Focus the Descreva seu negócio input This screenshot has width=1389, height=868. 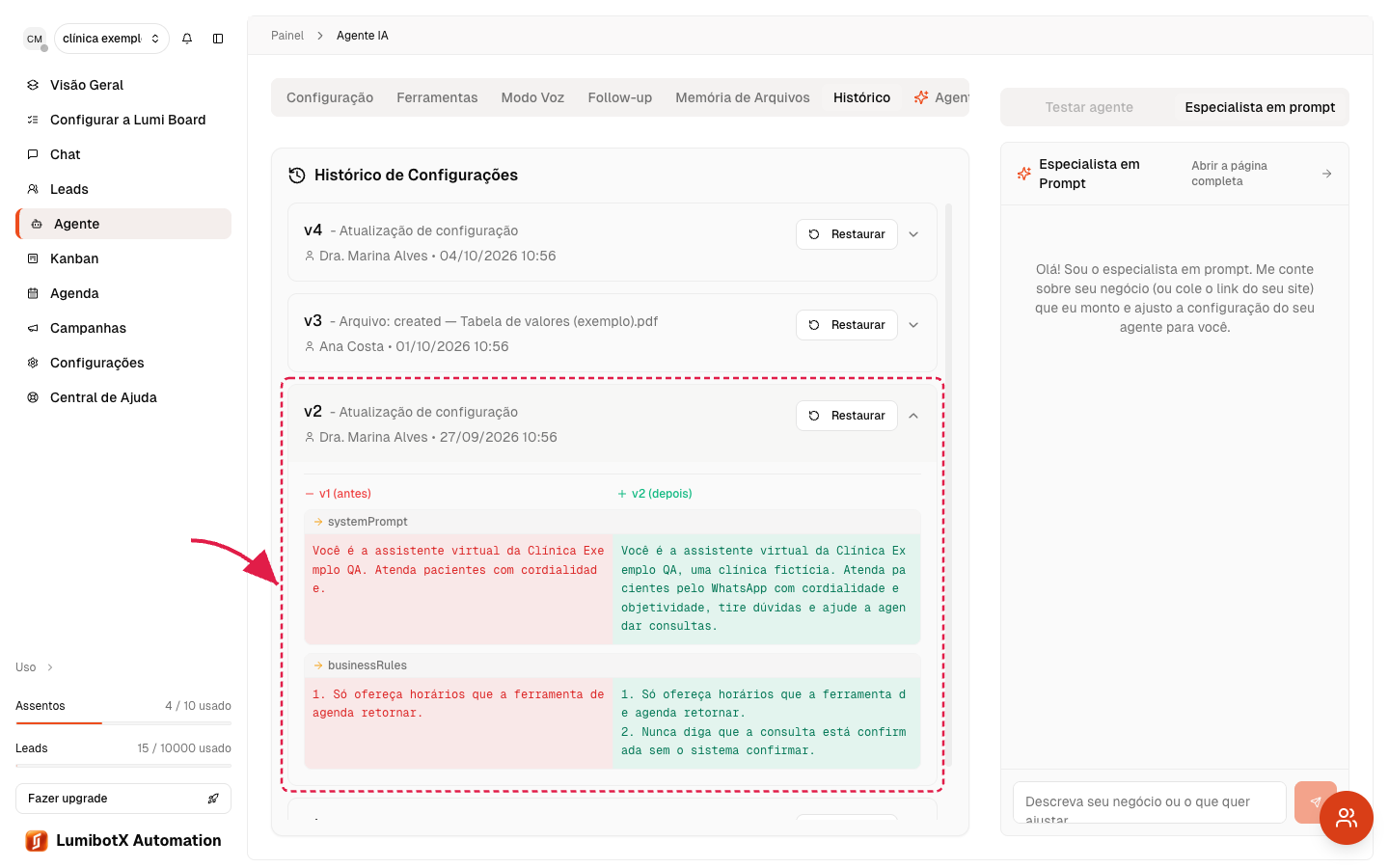pyautogui.click(x=1150, y=802)
